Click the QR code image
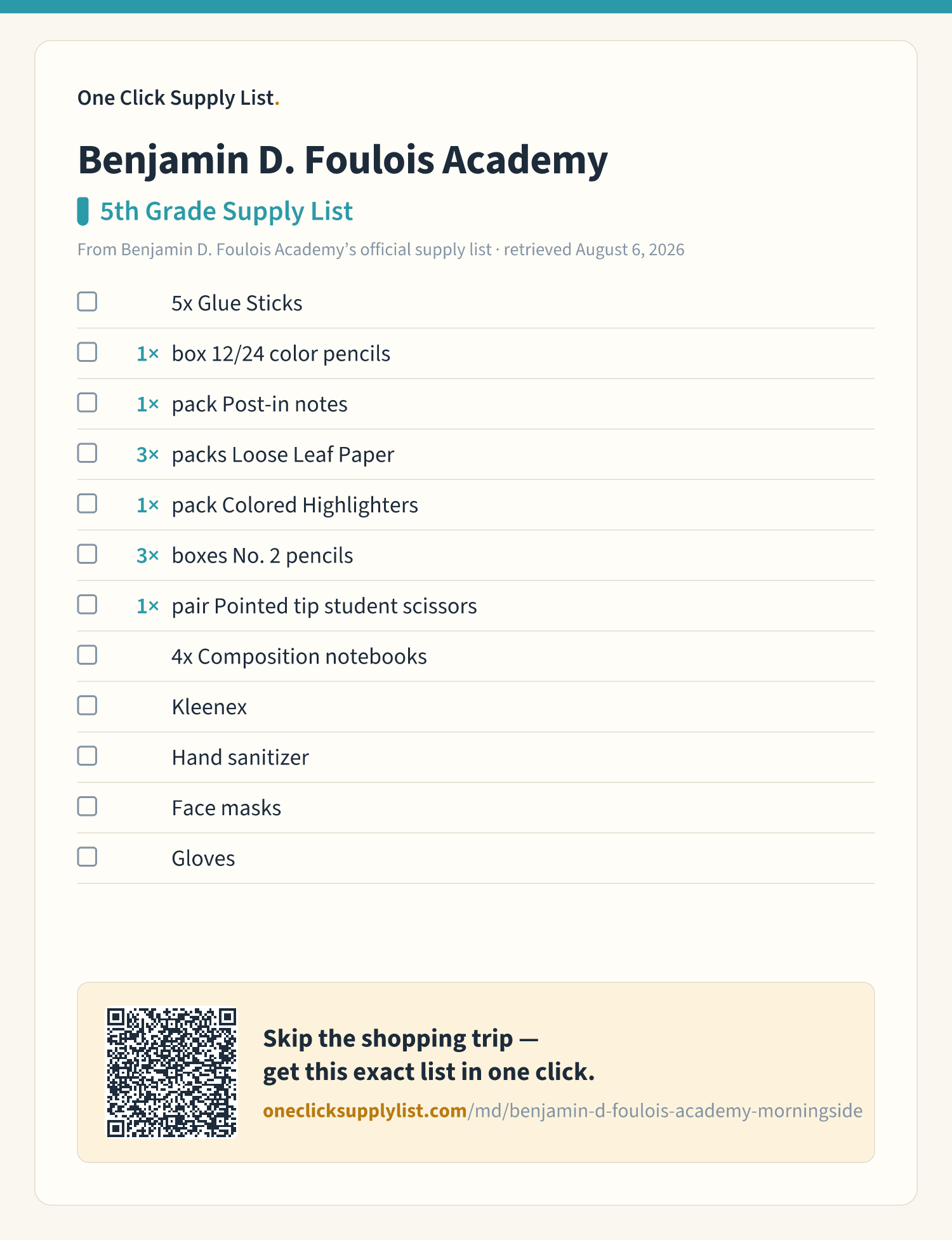Screen dimensions: 952x1240 pos(171,1072)
